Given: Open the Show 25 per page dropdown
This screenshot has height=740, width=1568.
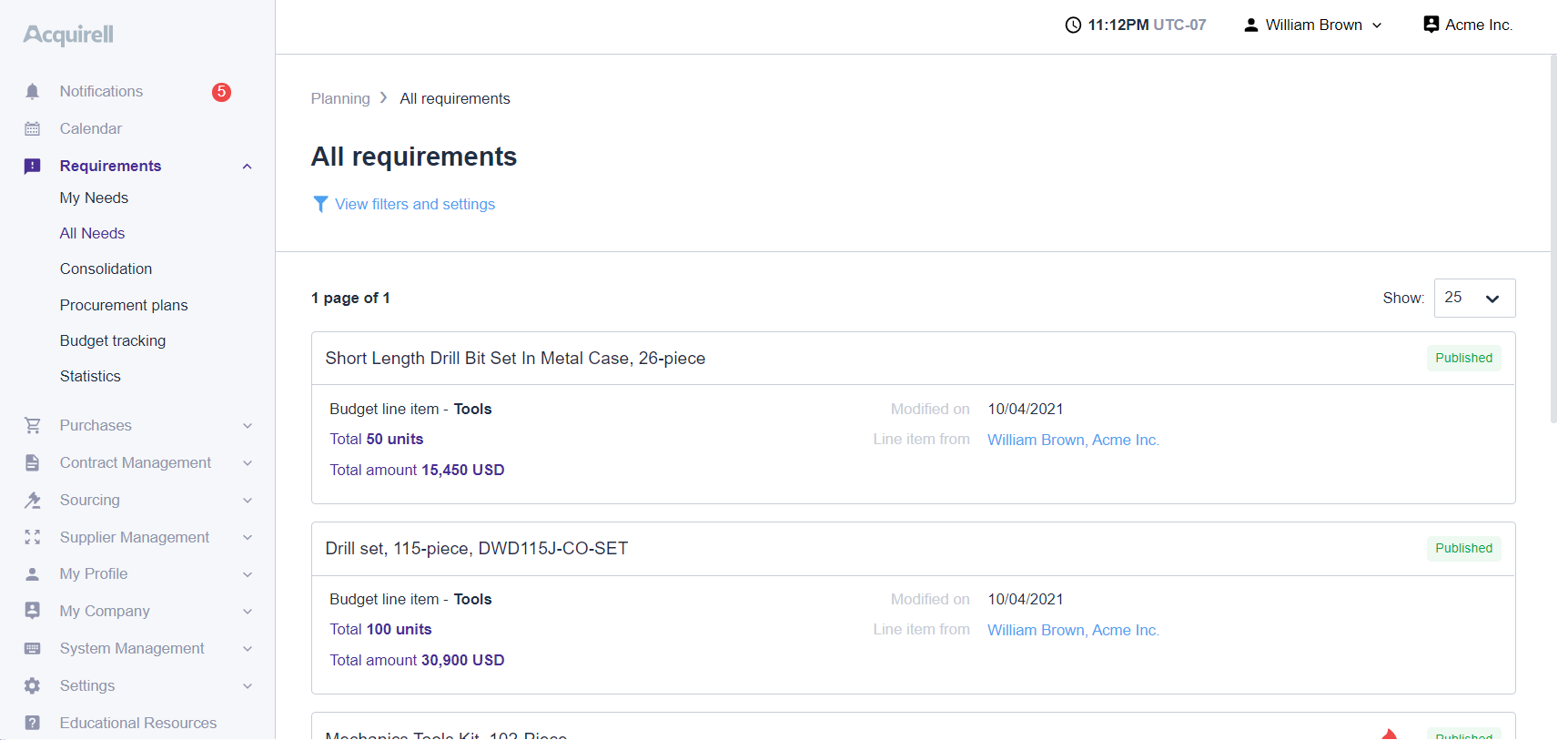Looking at the screenshot, I should pyautogui.click(x=1474, y=298).
